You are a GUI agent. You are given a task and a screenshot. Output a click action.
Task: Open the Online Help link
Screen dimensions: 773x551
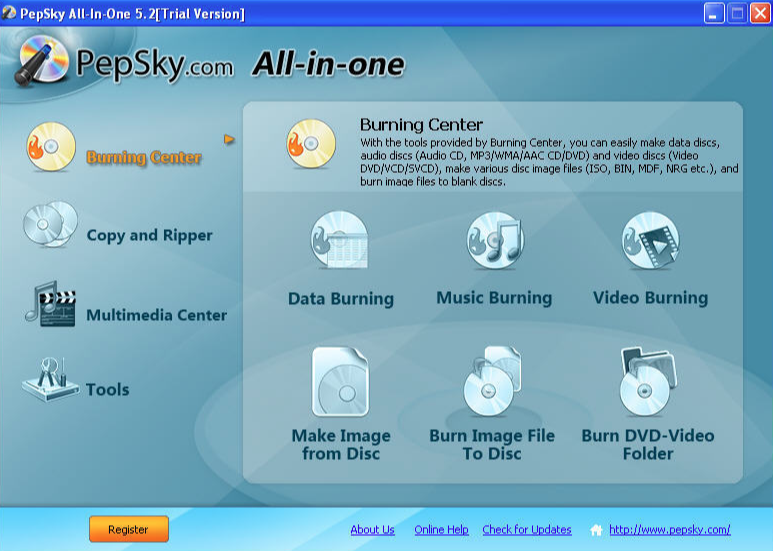(441, 530)
